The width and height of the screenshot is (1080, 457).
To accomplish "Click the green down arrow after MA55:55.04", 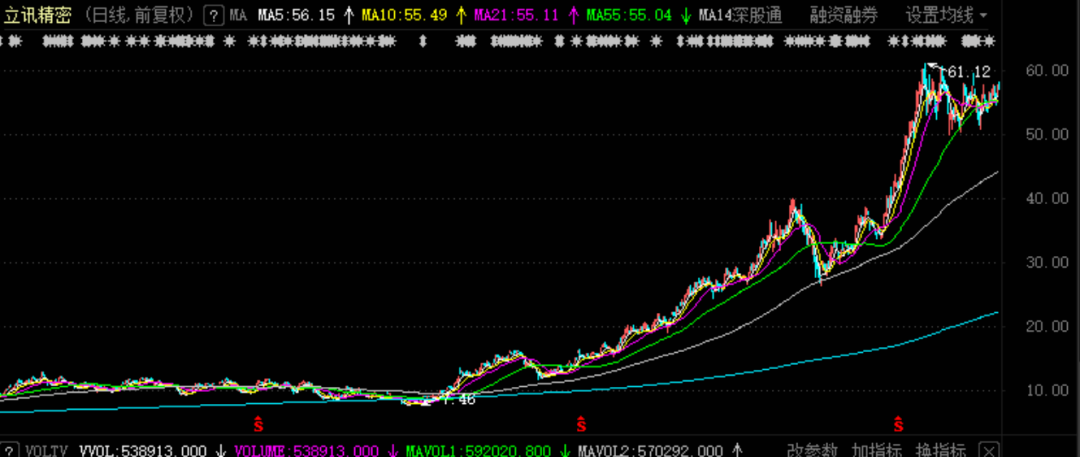I will click(685, 14).
